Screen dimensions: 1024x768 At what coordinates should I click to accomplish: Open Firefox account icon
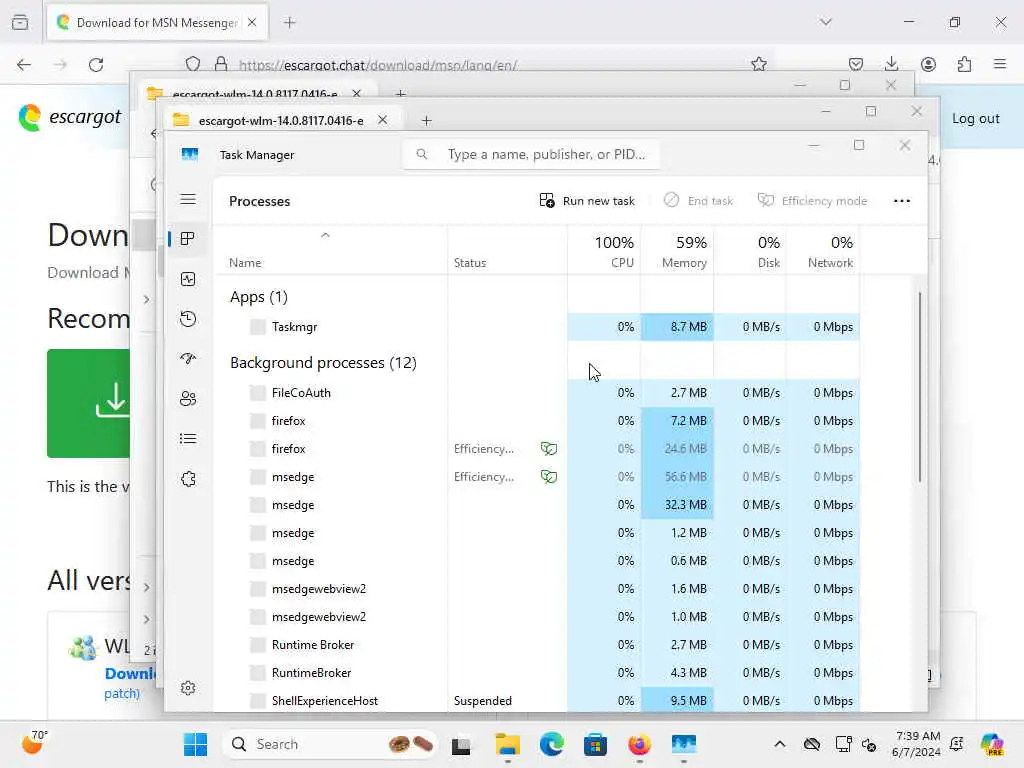928,64
